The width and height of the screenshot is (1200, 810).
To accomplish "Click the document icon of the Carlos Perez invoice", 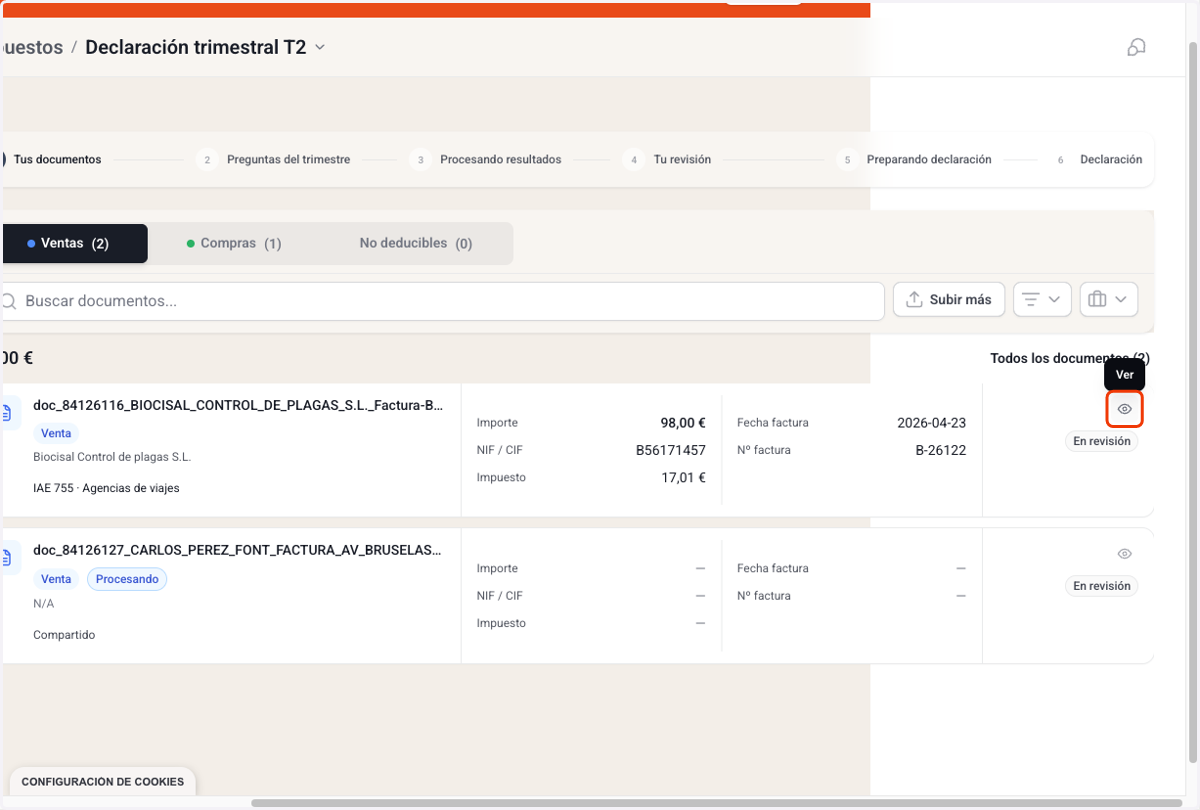I will pyautogui.click(x=8, y=558).
